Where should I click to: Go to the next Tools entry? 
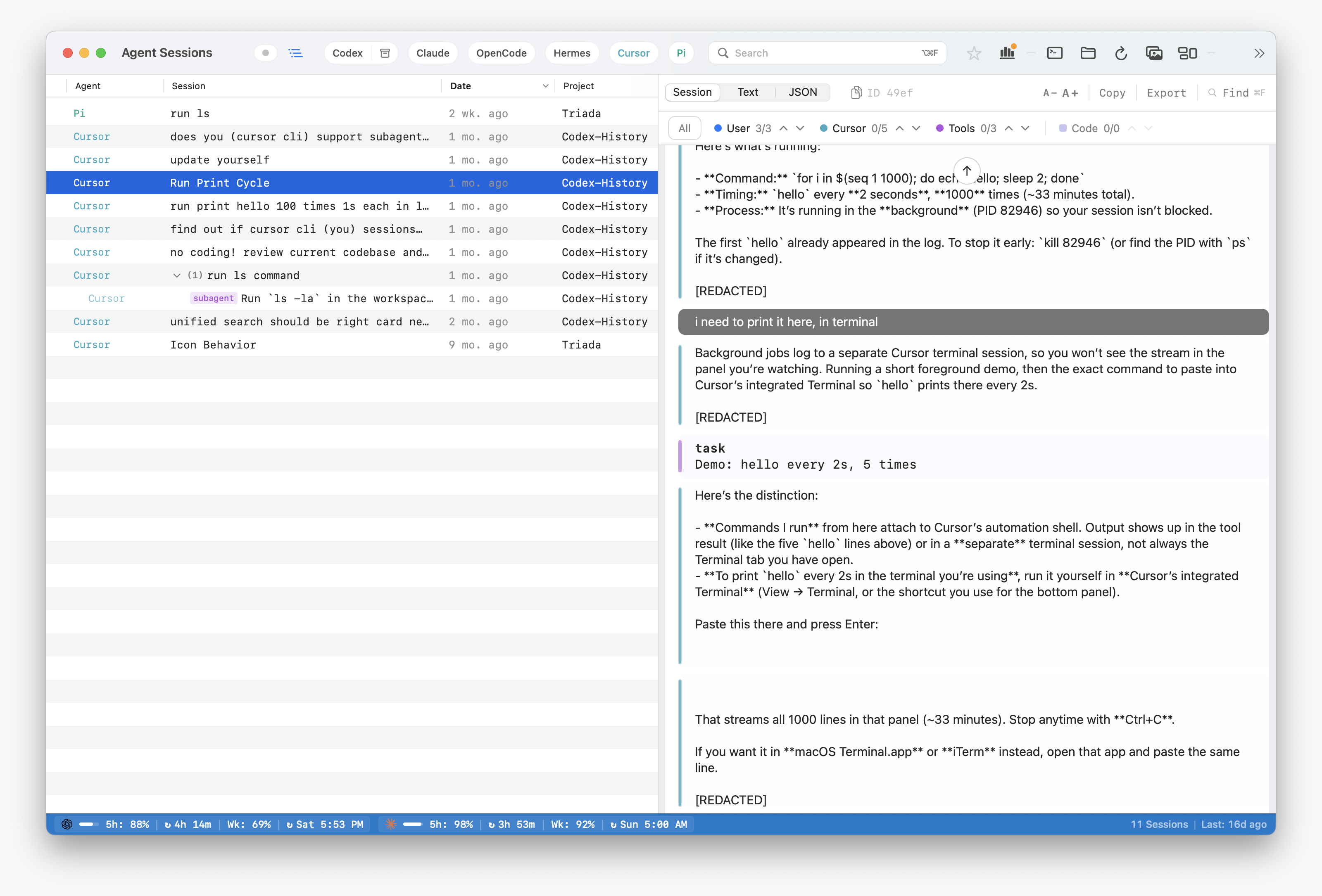click(x=1026, y=128)
